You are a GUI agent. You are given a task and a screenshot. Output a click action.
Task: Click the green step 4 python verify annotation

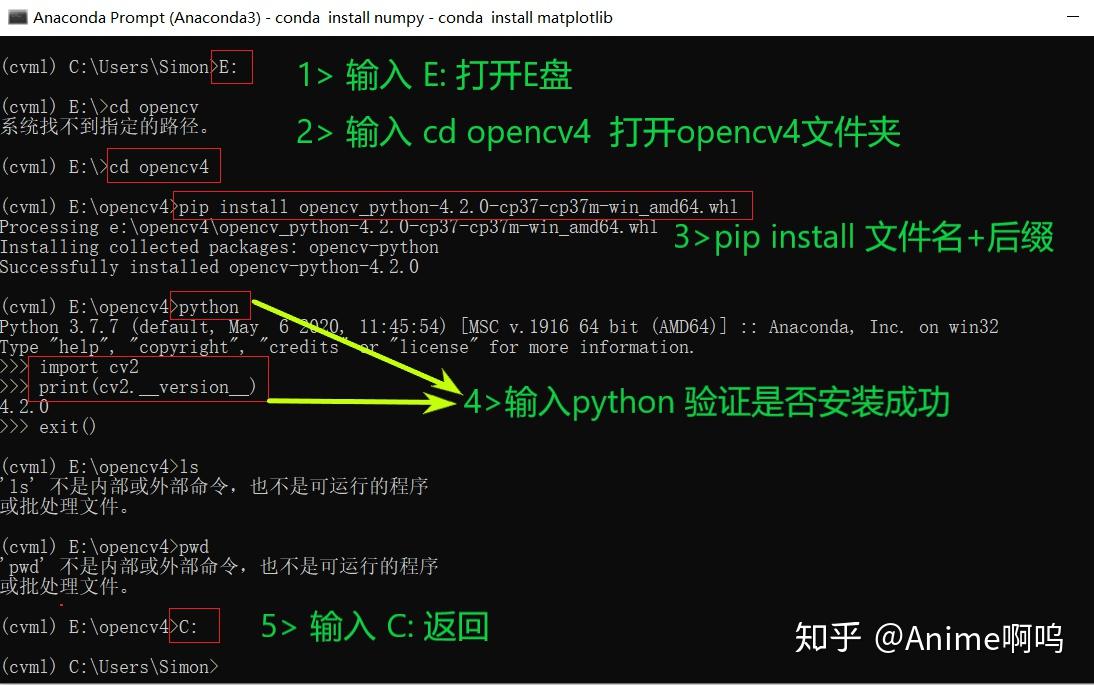(706, 402)
